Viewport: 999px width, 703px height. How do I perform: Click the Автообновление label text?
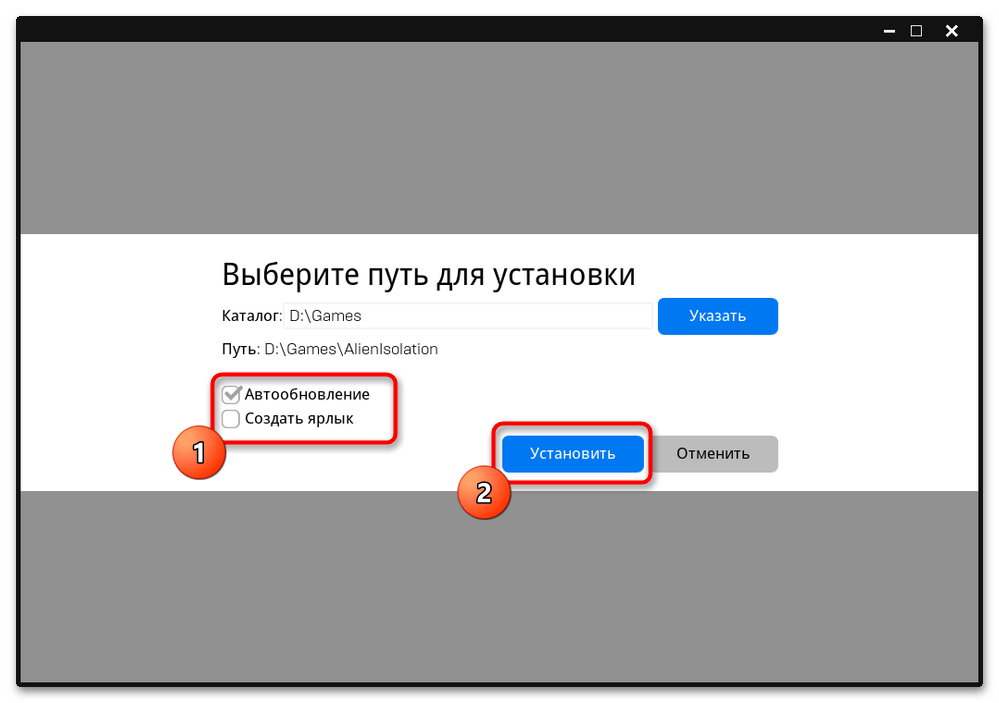pyautogui.click(x=306, y=394)
